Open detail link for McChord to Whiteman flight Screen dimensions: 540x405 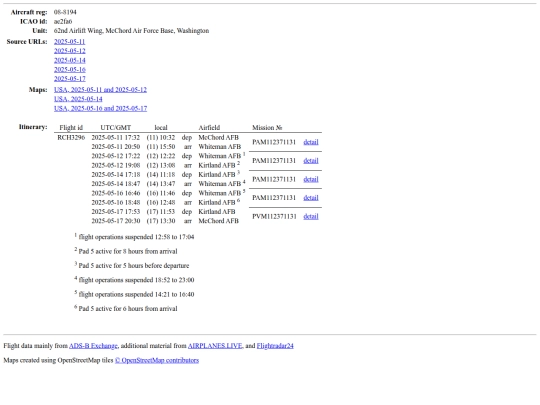[311, 142]
